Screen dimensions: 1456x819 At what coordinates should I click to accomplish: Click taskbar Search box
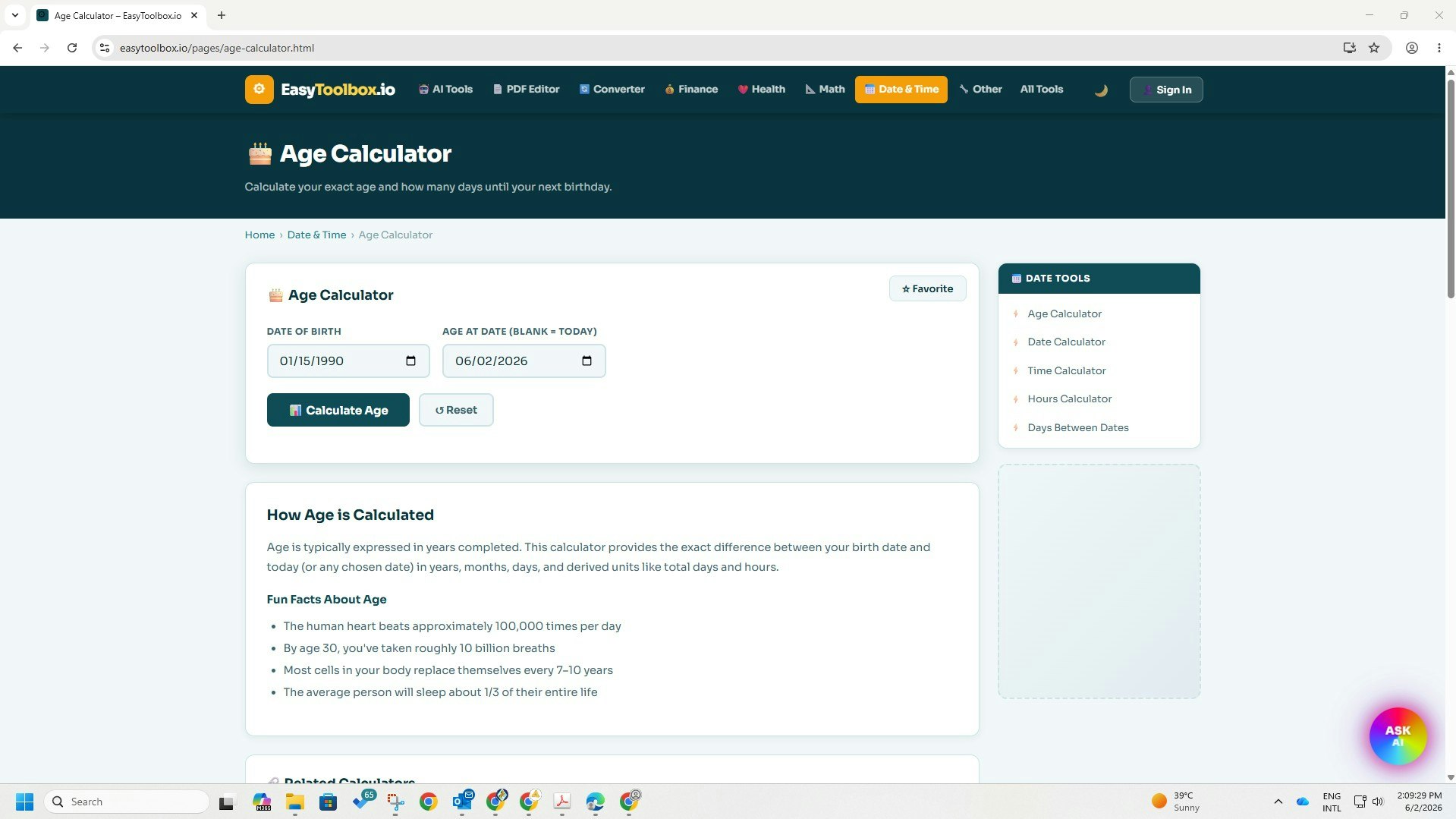[x=127, y=802]
